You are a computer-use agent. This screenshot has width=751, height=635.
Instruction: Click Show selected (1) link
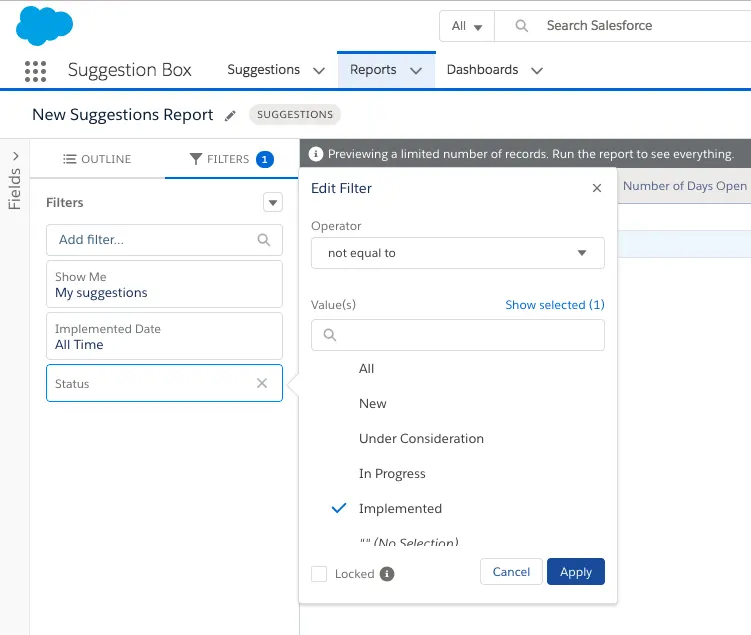tap(555, 305)
